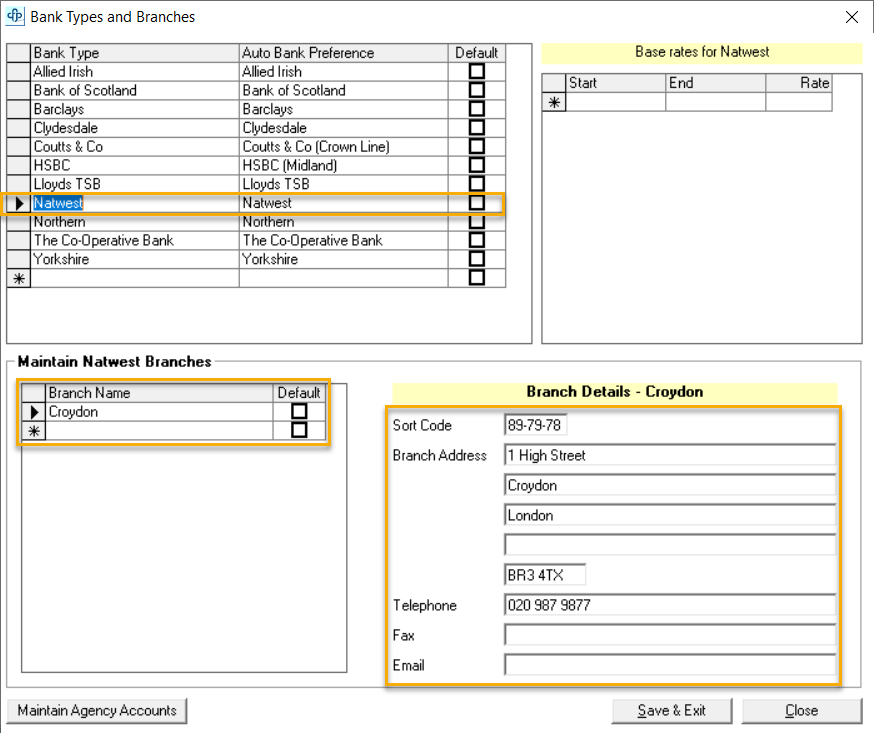The width and height of the screenshot is (874, 733).
Task: Click the Branch Name column header
Action: click(x=159, y=393)
